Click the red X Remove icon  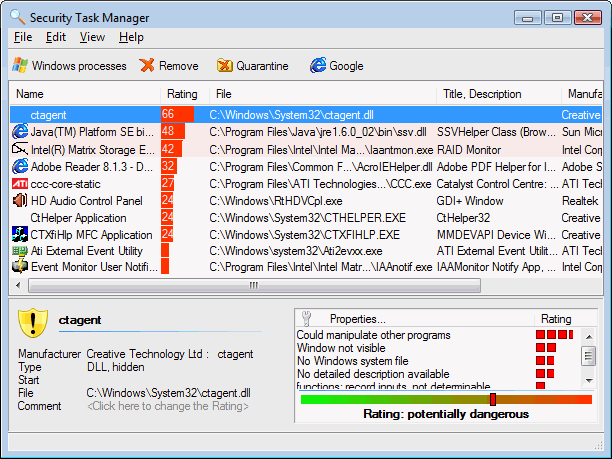pos(147,66)
